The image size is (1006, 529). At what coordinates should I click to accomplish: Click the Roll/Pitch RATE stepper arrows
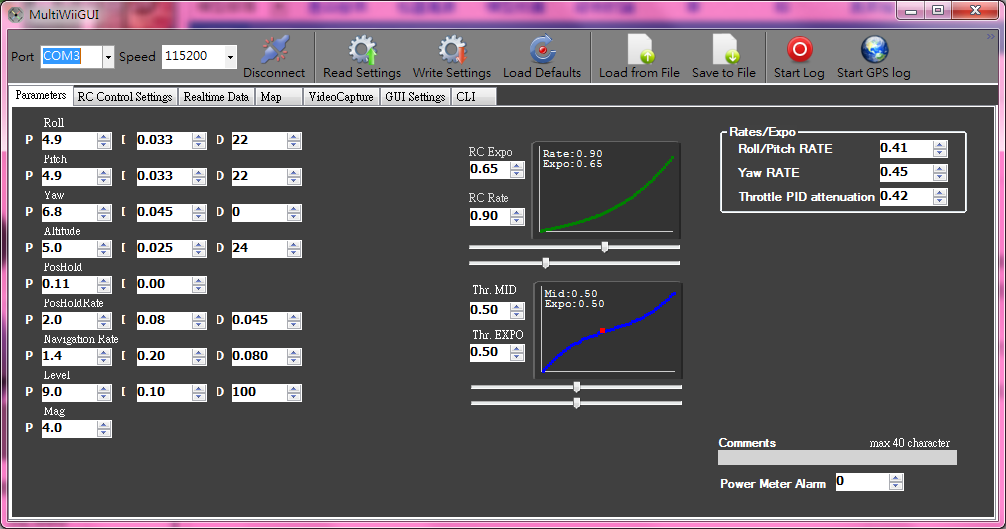click(940, 149)
